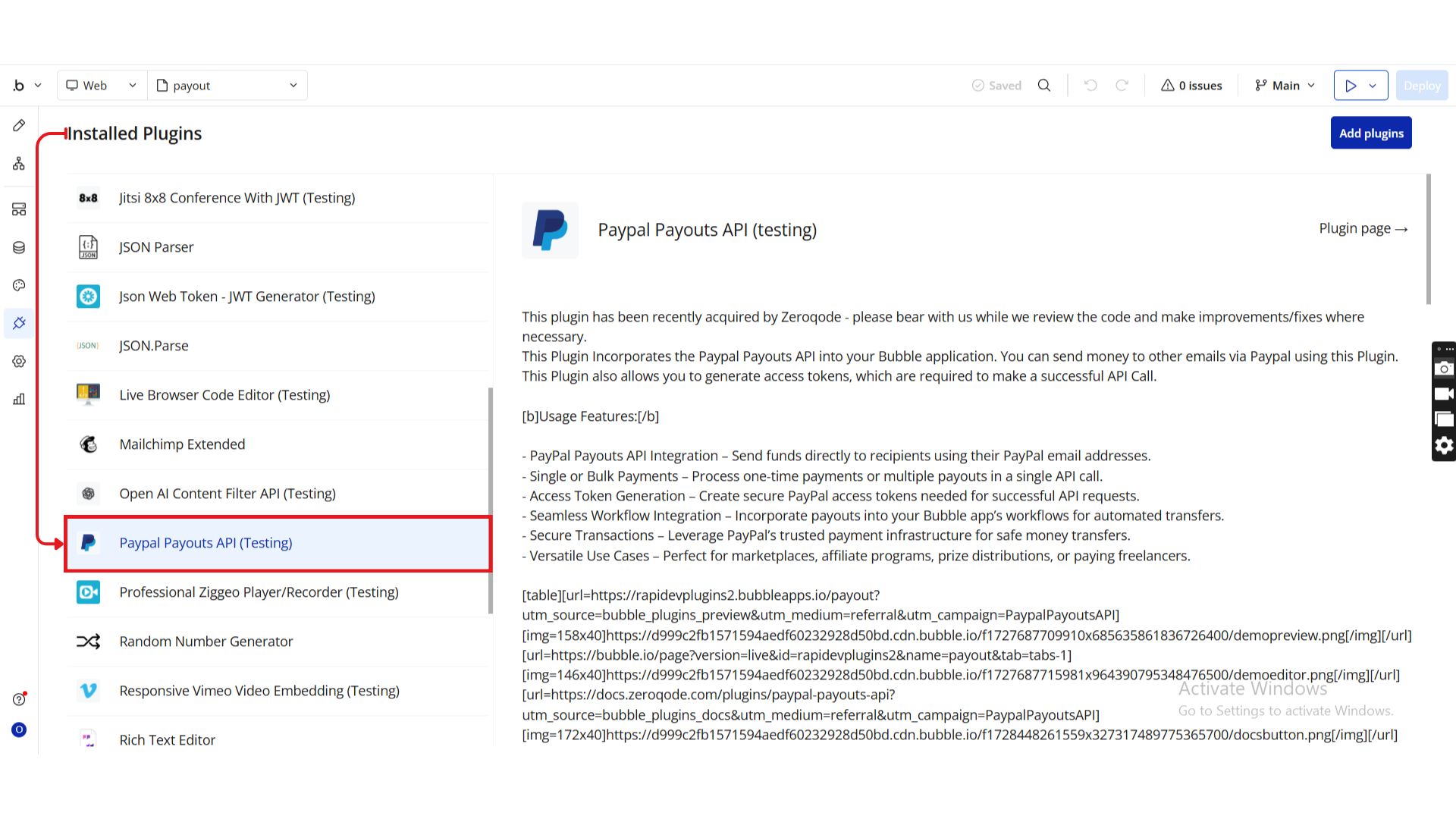
Task: Open the preview run options chevron
Action: (1373, 86)
